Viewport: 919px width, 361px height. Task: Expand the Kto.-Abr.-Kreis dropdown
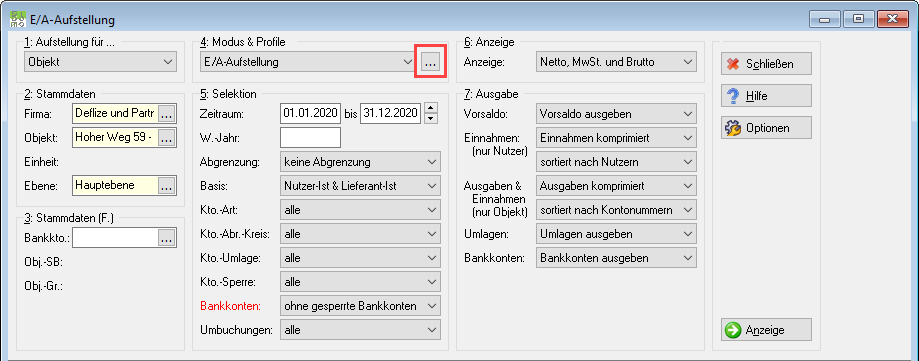(360, 234)
